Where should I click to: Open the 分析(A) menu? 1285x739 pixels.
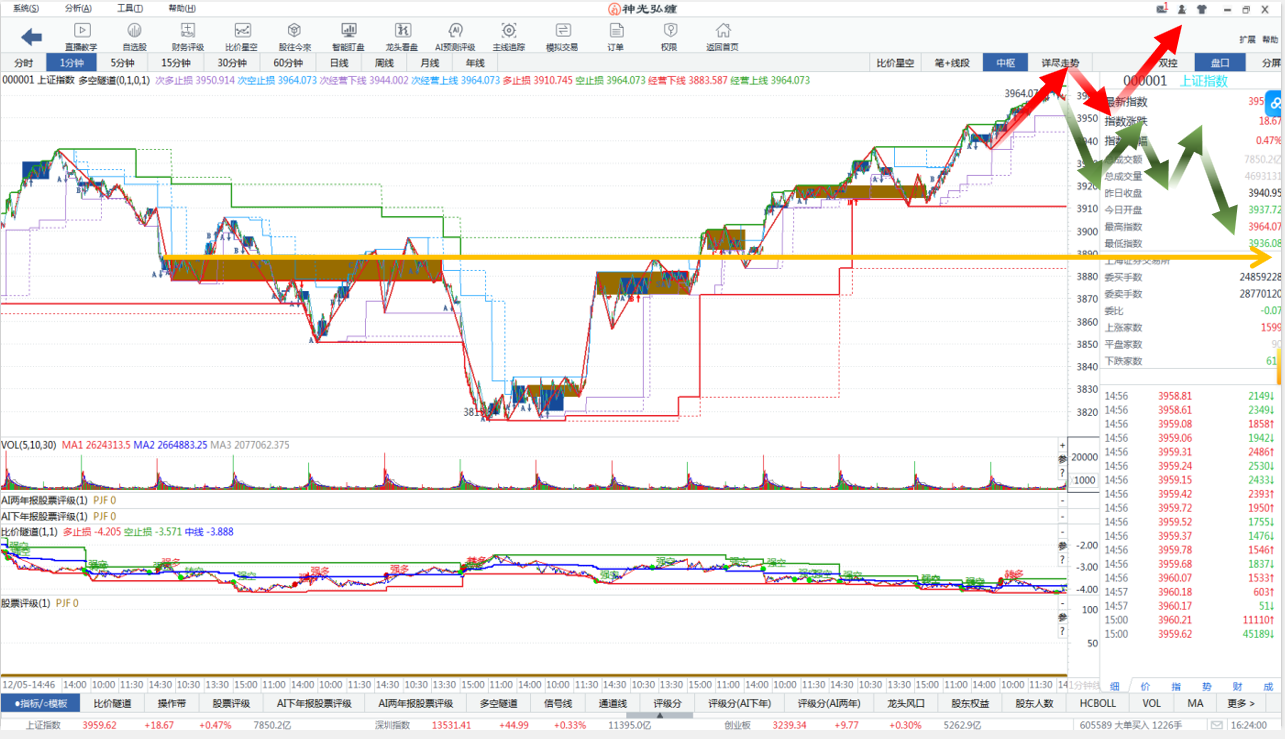78,8
